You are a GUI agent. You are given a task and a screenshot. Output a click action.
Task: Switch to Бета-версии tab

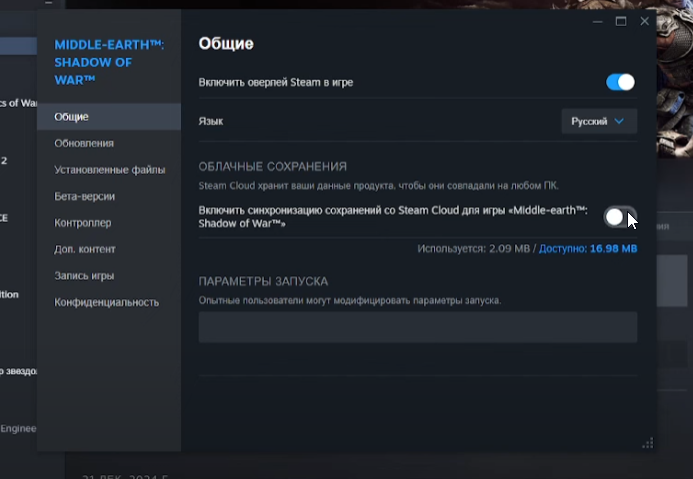(109, 196)
